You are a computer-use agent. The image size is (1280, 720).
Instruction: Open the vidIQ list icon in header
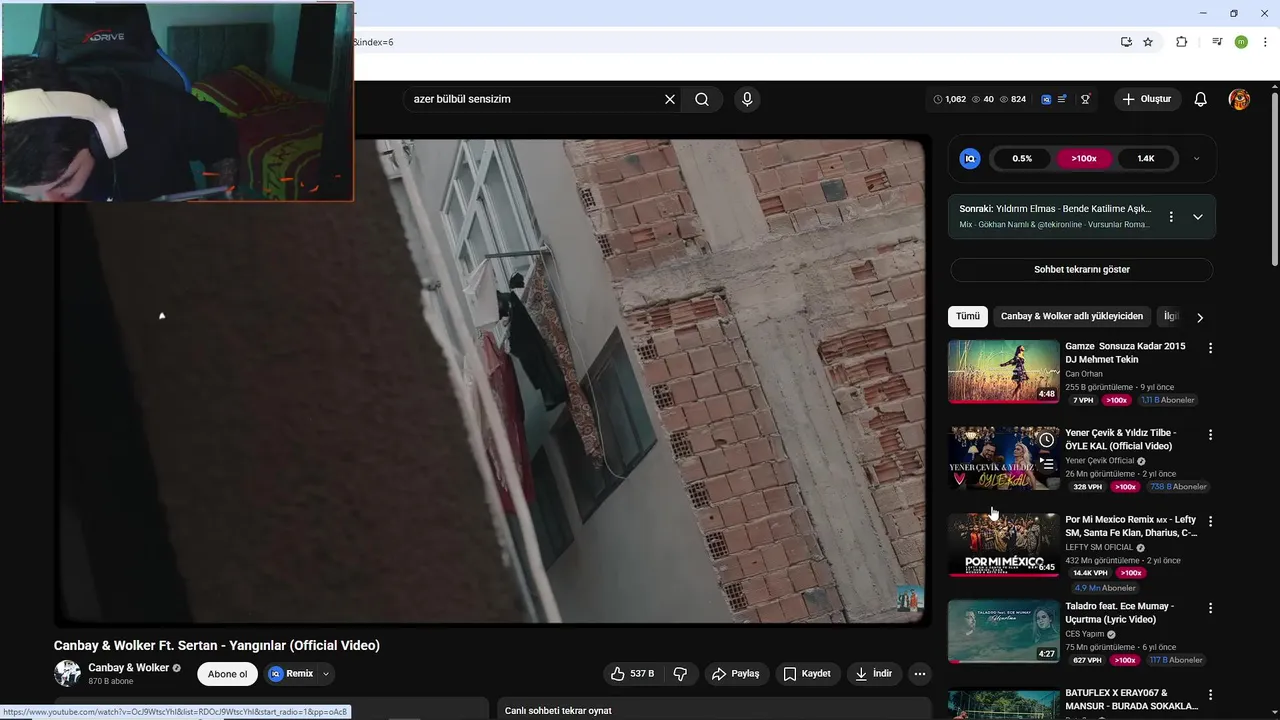(x=1062, y=99)
